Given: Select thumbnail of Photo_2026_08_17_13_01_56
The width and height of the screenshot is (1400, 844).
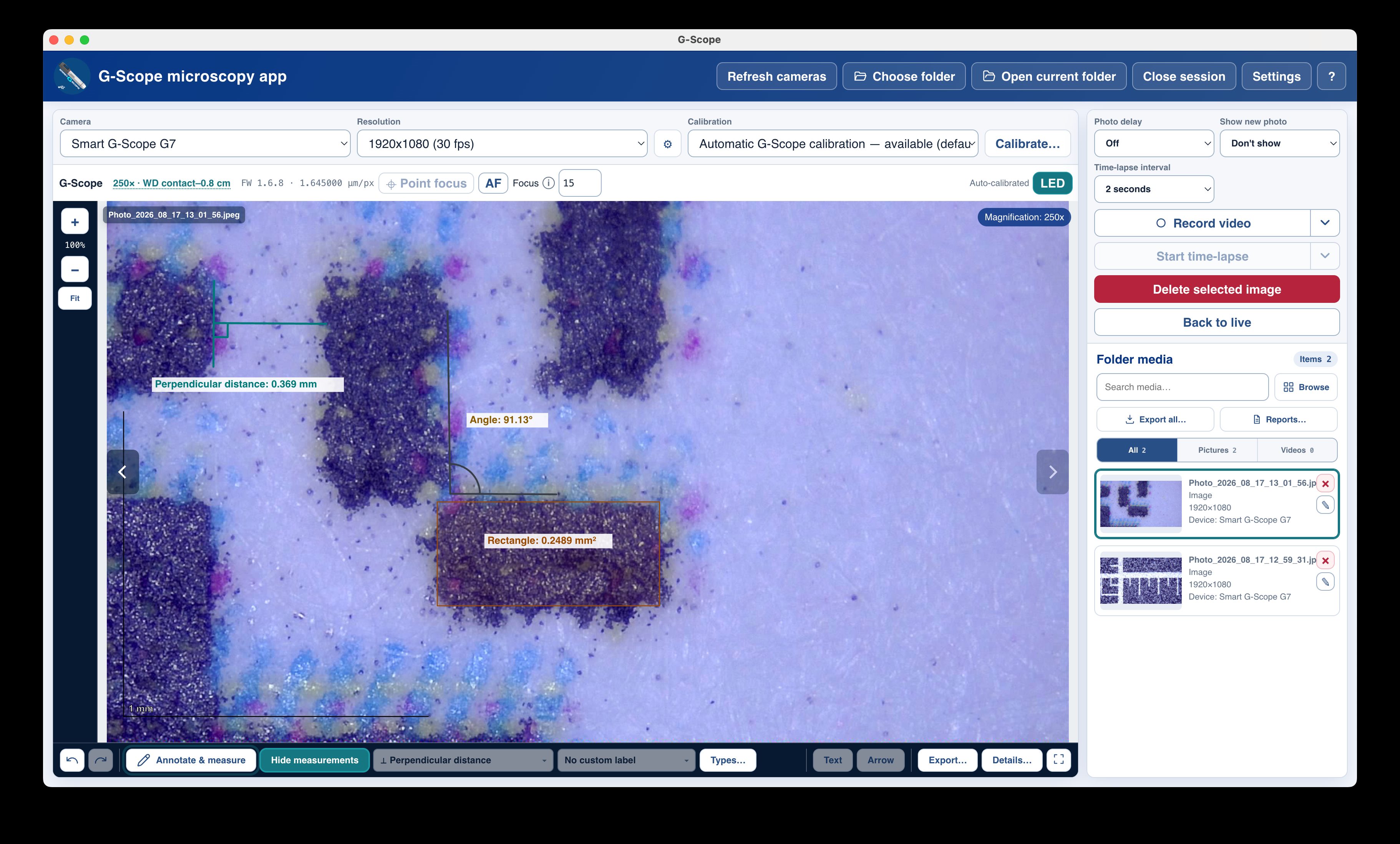Looking at the screenshot, I should coord(1140,503).
